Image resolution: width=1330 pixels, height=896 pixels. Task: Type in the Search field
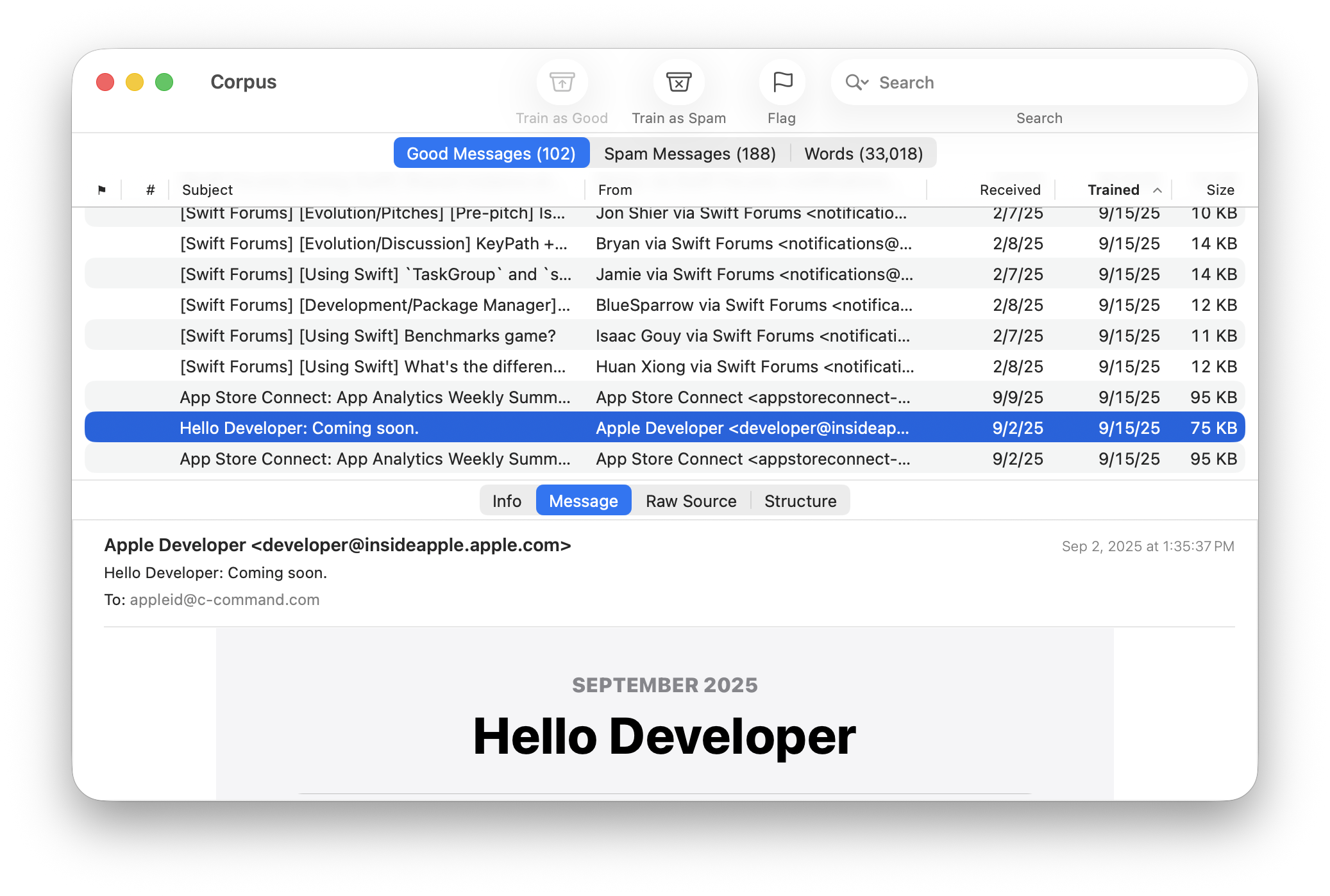click(x=1052, y=83)
